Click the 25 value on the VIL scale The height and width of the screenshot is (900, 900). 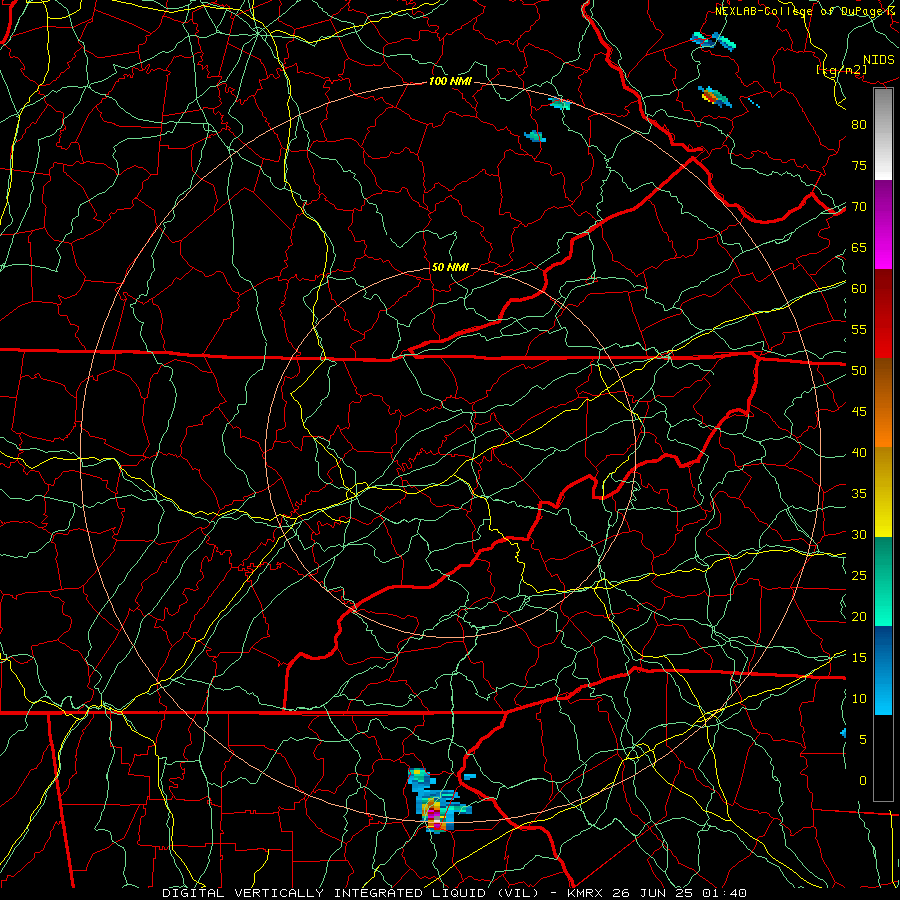(859, 576)
